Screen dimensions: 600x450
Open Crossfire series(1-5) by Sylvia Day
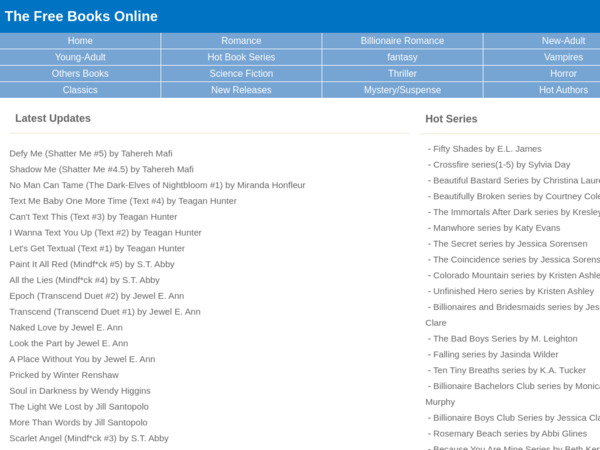pos(501,165)
